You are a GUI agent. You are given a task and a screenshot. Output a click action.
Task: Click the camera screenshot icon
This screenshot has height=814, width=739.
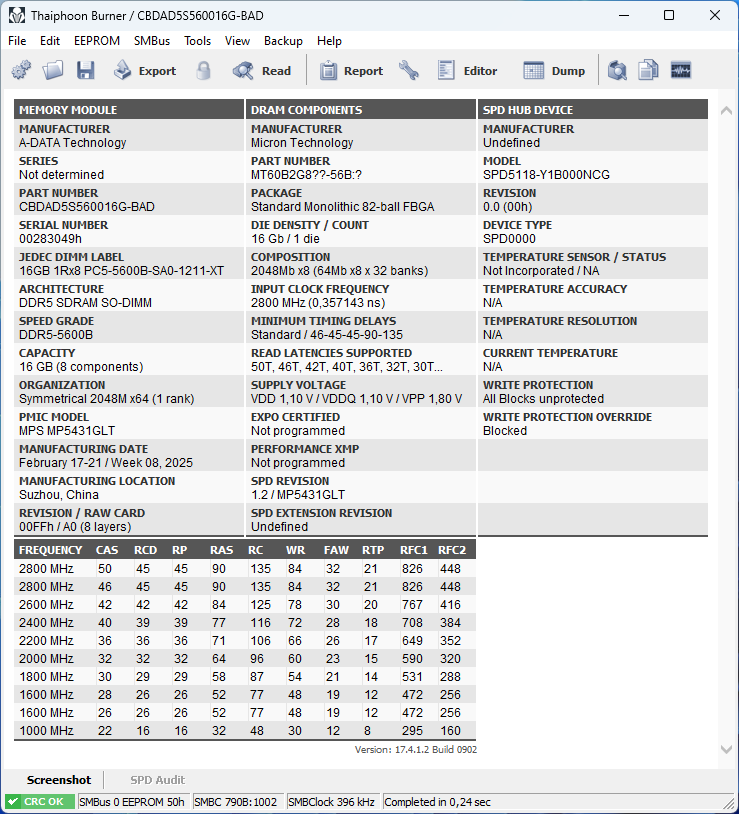(x=617, y=70)
